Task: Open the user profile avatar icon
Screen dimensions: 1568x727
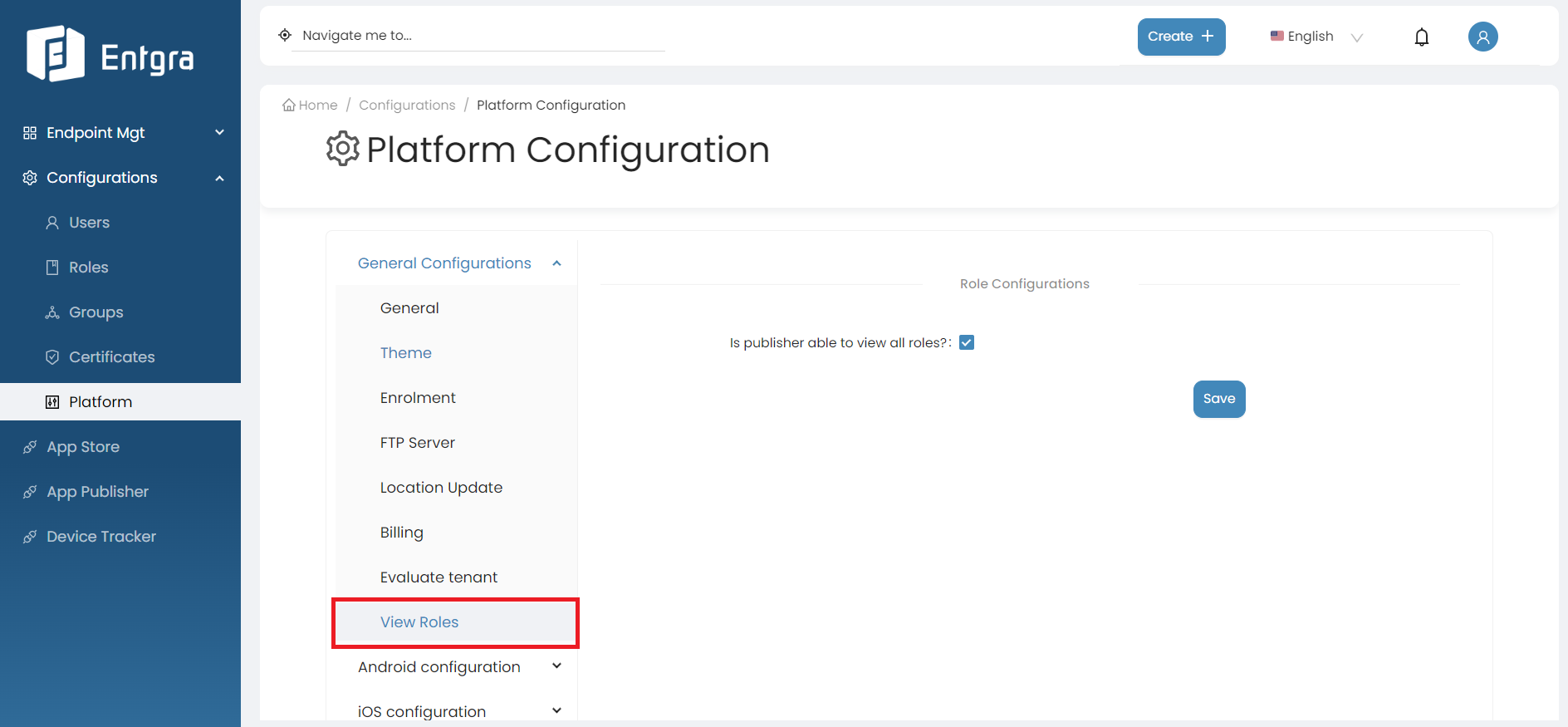Action: [1482, 37]
